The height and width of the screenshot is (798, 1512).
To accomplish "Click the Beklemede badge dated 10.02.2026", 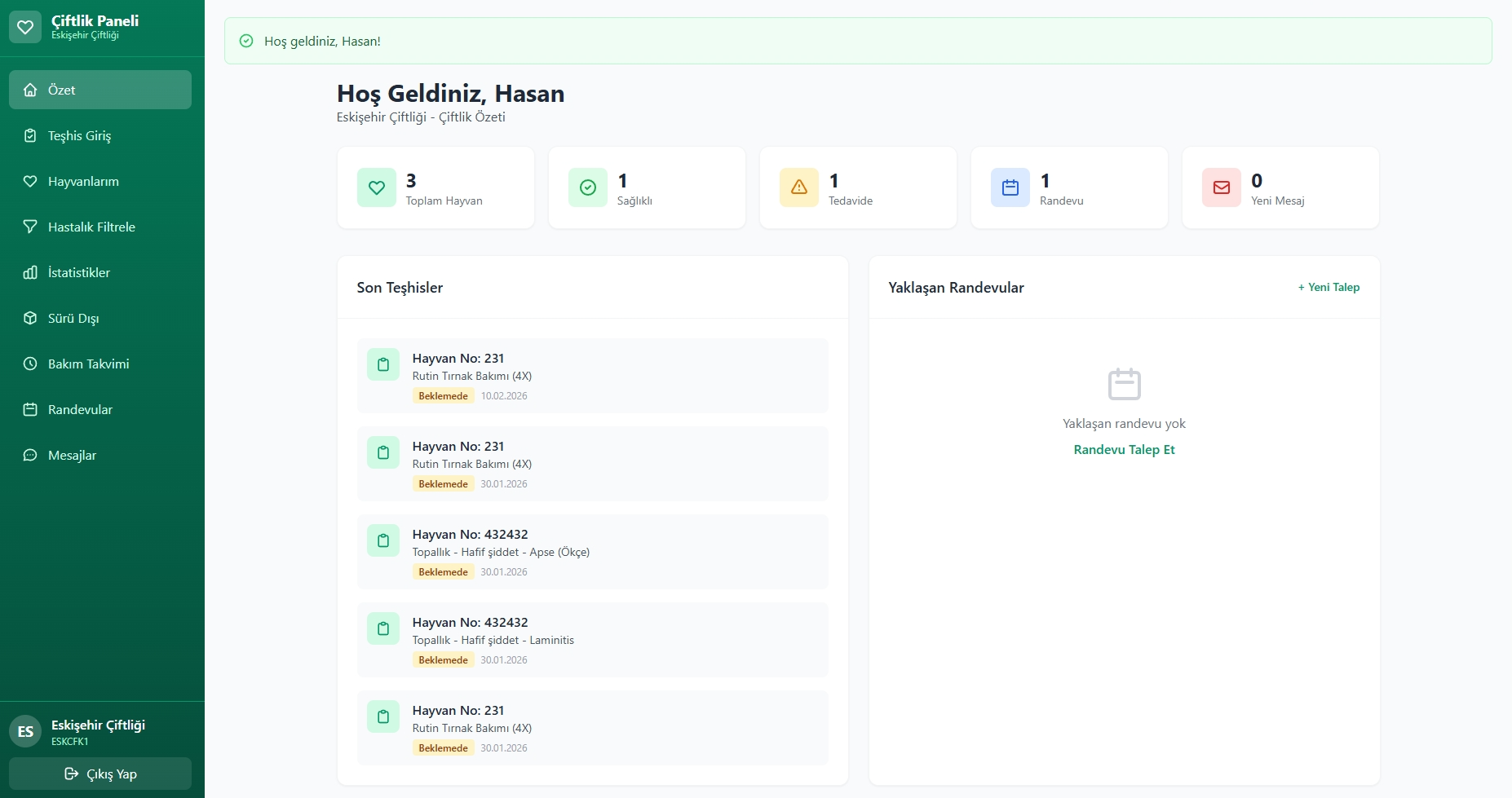I will (x=444, y=395).
